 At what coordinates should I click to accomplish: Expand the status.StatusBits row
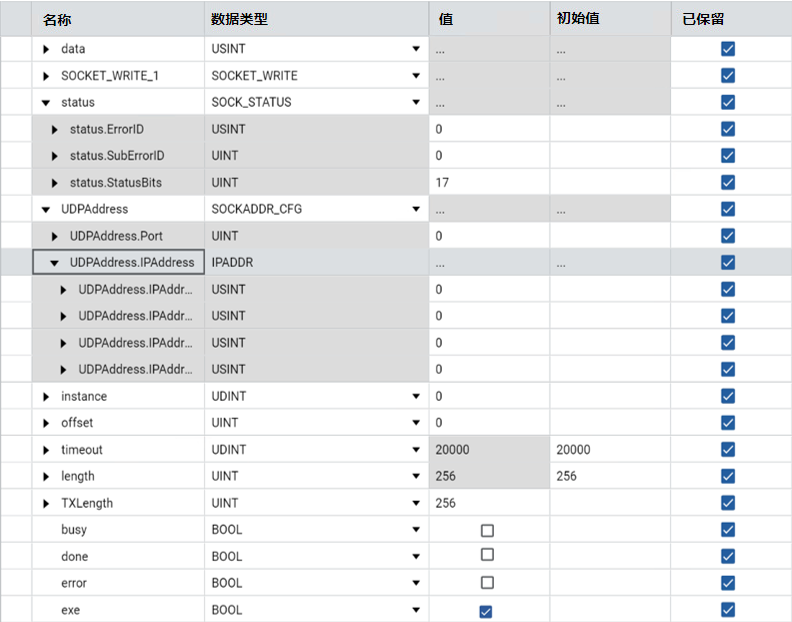55,183
